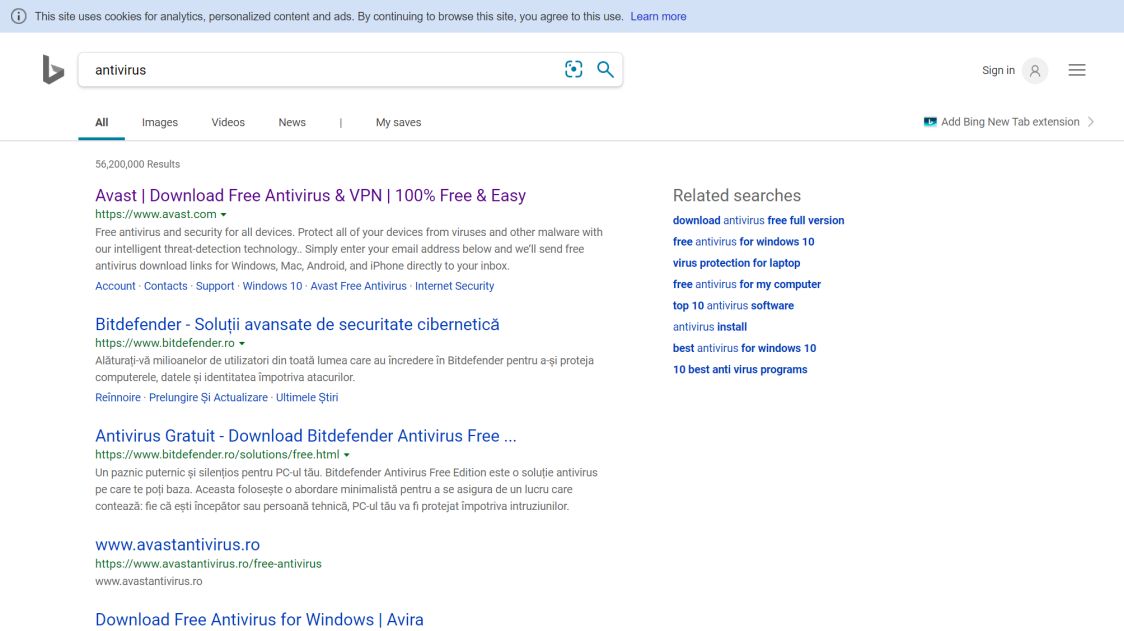Select related search download antivirus free full version
Image resolution: width=1124 pixels, height=631 pixels.
[758, 221]
